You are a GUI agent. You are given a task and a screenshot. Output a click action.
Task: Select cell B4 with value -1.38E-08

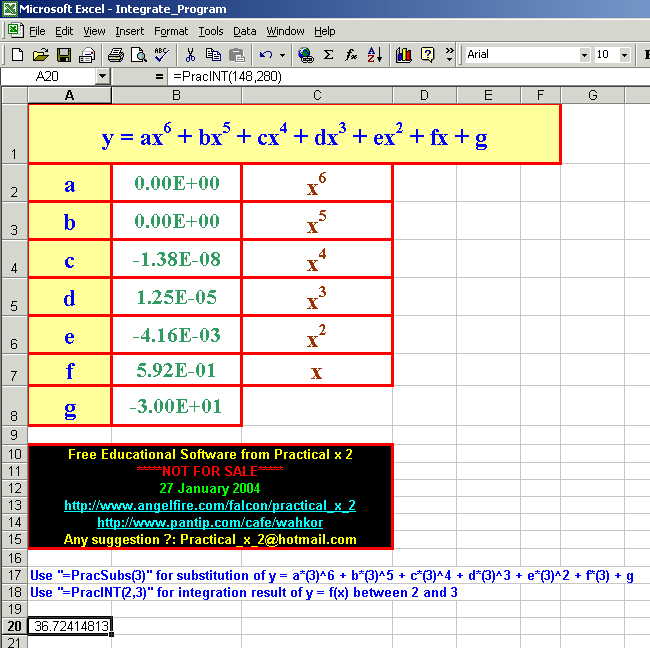[176, 259]
